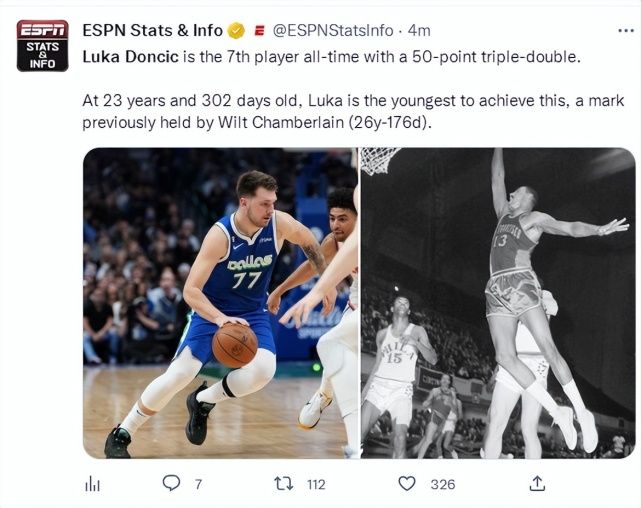This screenshot has height=508, width=641.
Task: Click the reply count of 7
Action: tap(198, 484)
